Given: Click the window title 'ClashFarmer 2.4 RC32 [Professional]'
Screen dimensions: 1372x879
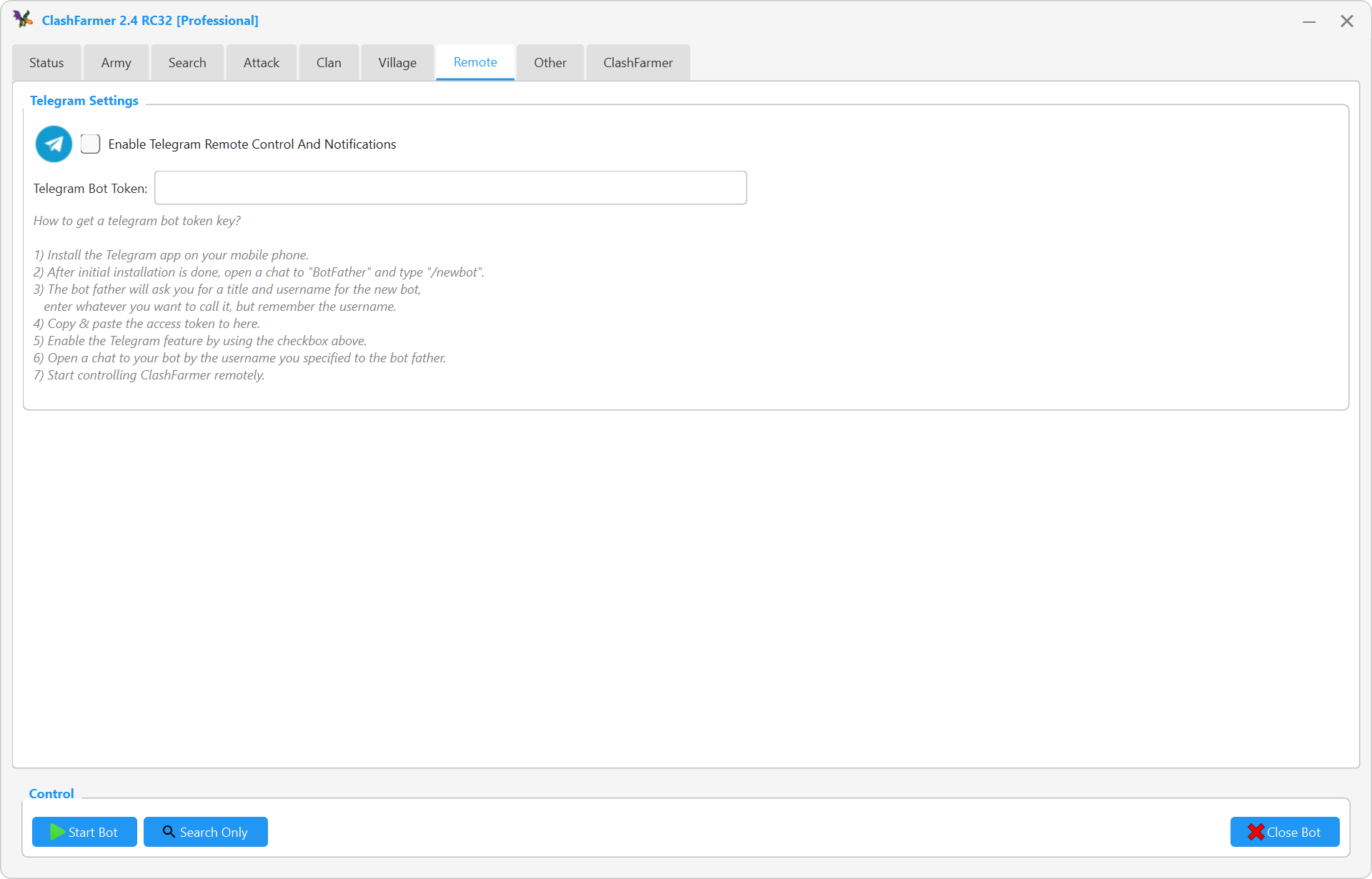Looking at the screenshot, I should pos(150,21).
